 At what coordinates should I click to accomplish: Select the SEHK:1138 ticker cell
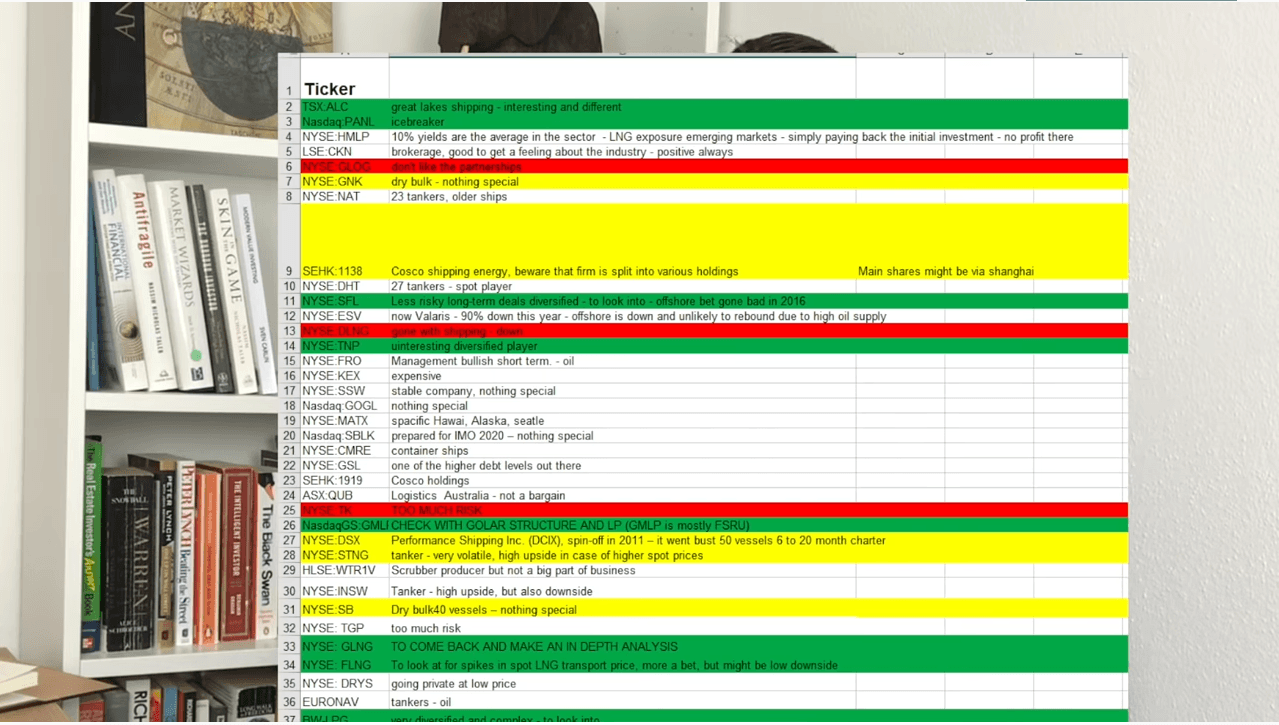click(332, 271)
